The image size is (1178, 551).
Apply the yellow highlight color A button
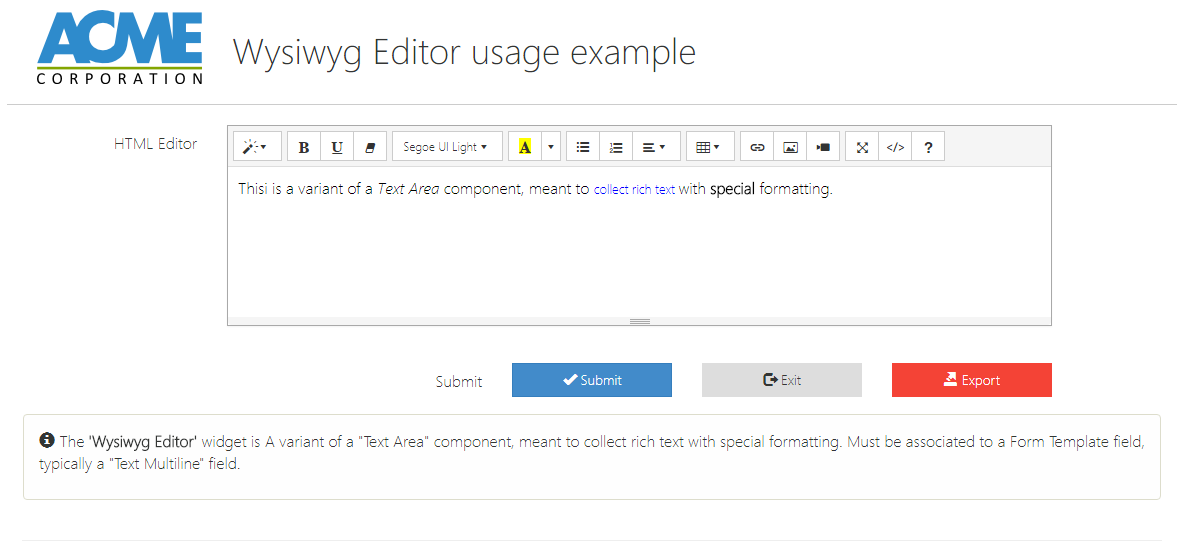pos(525,147)
